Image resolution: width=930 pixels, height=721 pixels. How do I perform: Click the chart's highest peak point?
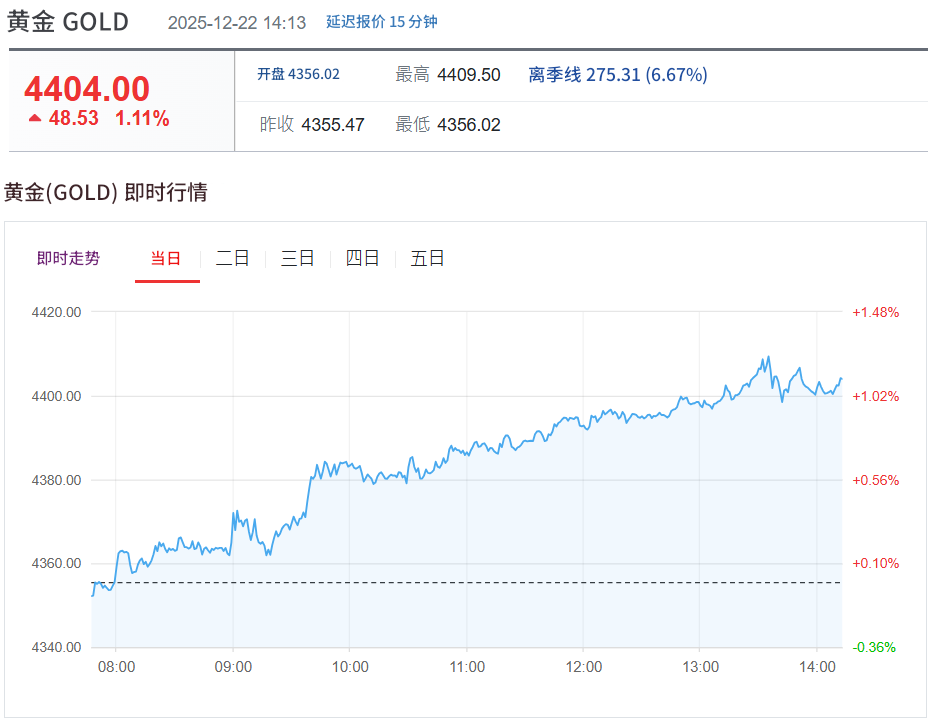coord(768,357)
